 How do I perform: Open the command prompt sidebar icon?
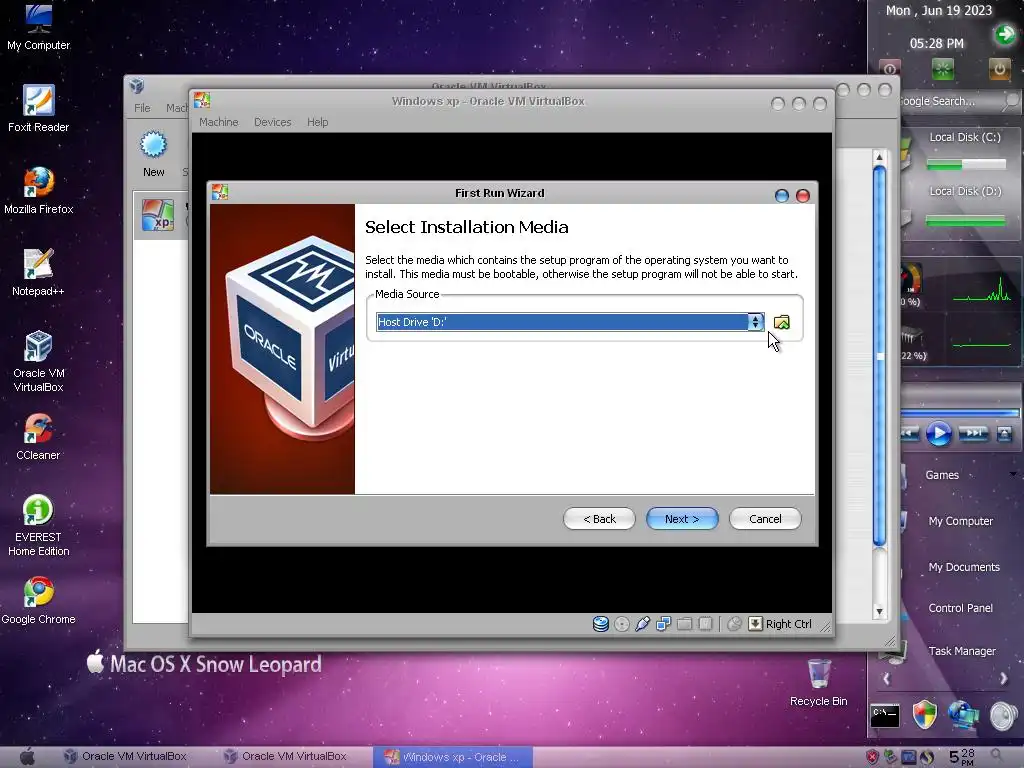[x=885, y=716]
